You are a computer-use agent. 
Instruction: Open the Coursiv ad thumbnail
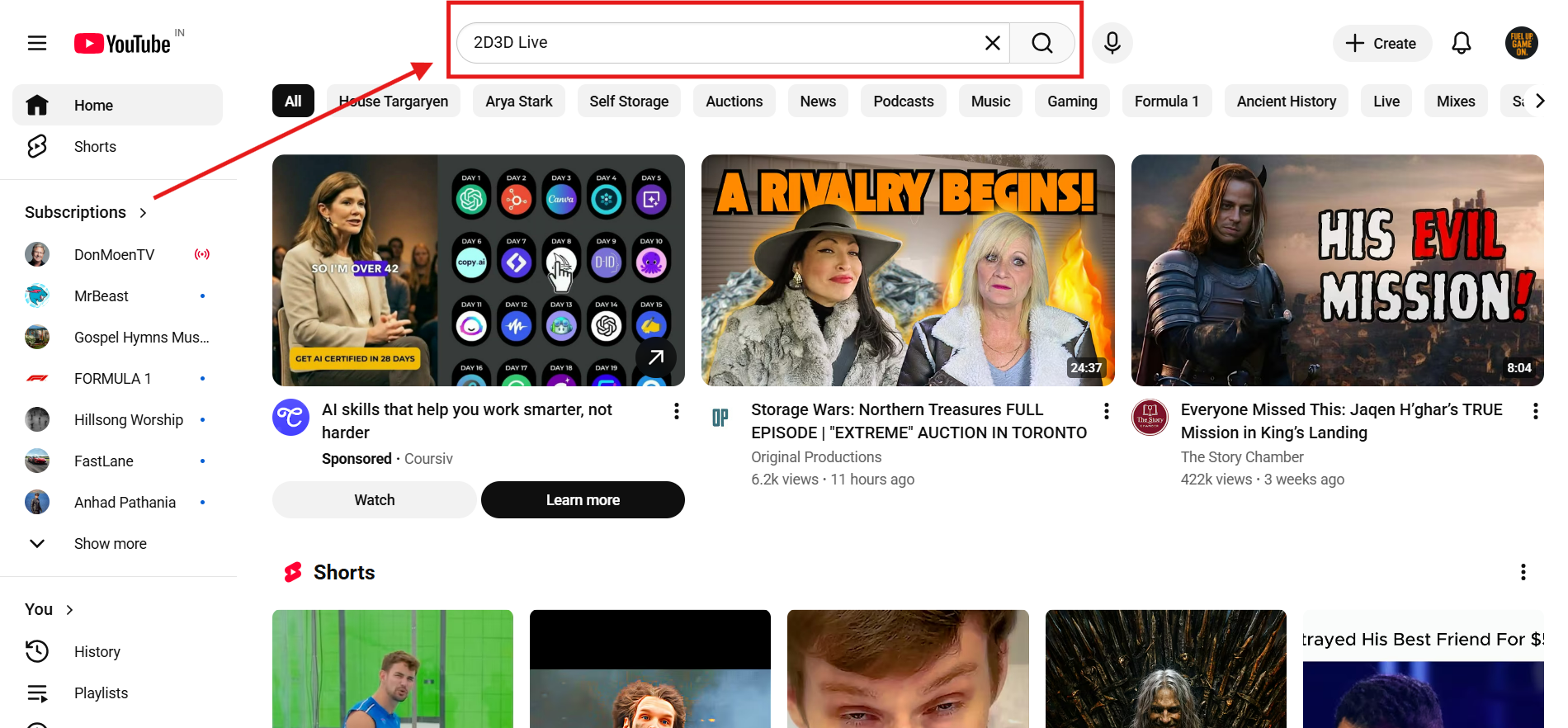click(x=479, y=270)
